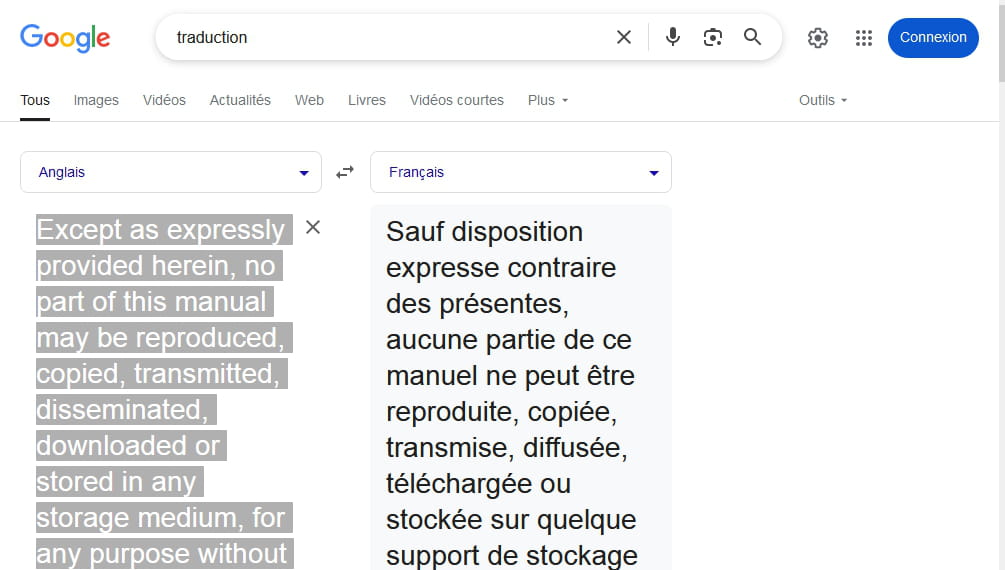Swap languages with the arrows icon
The width and height of the screenshot is (1005, 570).
tap(345, 172)
